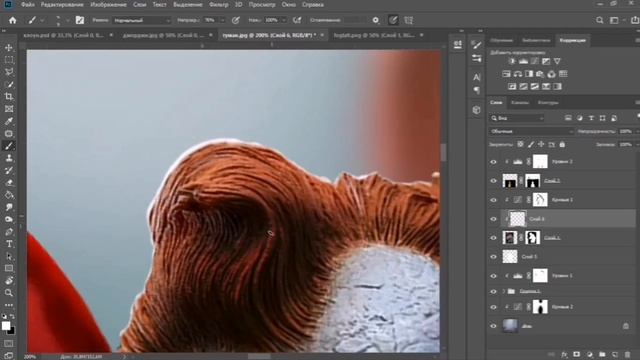The height and width of the screenshot is (360, 640).
Task: Open the Фильтр menu
Action: point(218,5)
